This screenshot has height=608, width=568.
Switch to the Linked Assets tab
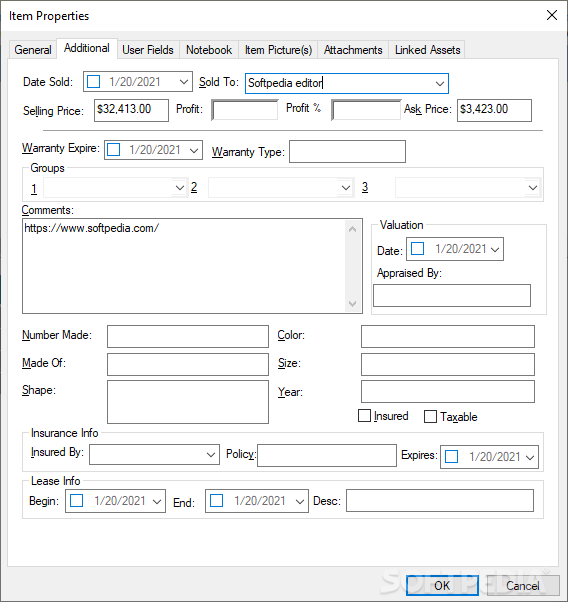pos(427,50)
